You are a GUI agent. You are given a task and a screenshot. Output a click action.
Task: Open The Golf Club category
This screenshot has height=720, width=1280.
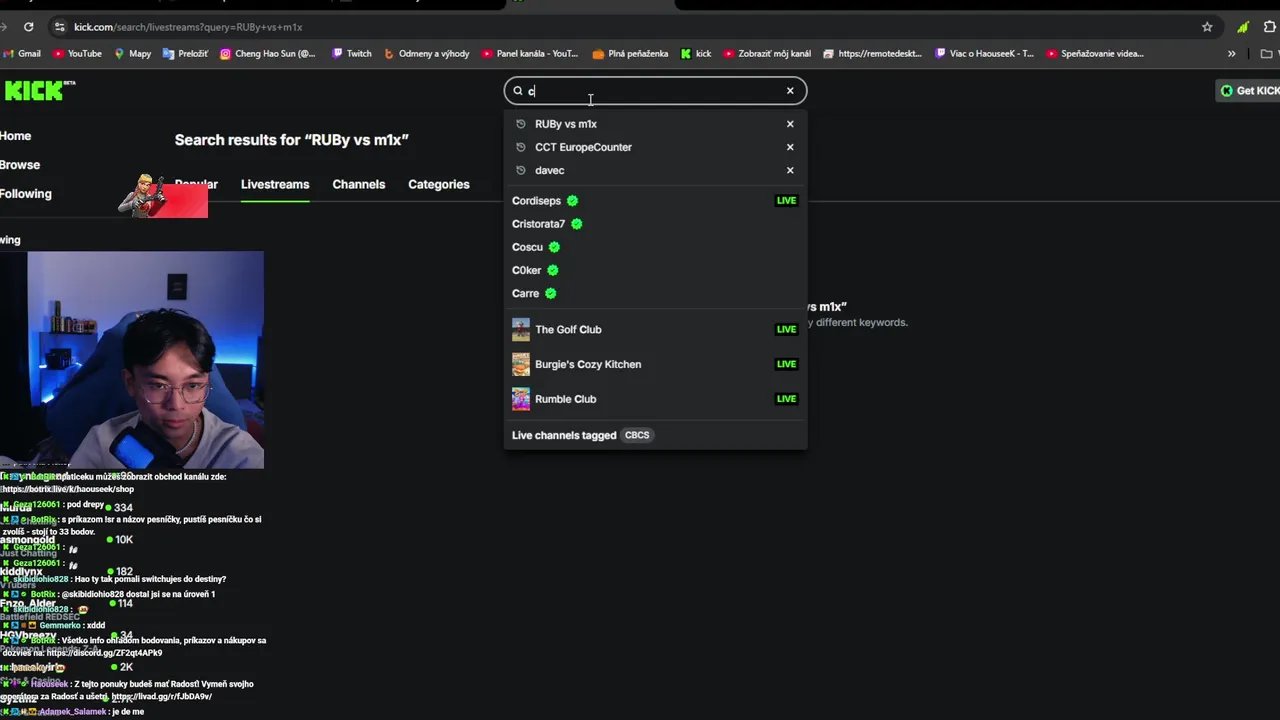[x=655, y=329]
